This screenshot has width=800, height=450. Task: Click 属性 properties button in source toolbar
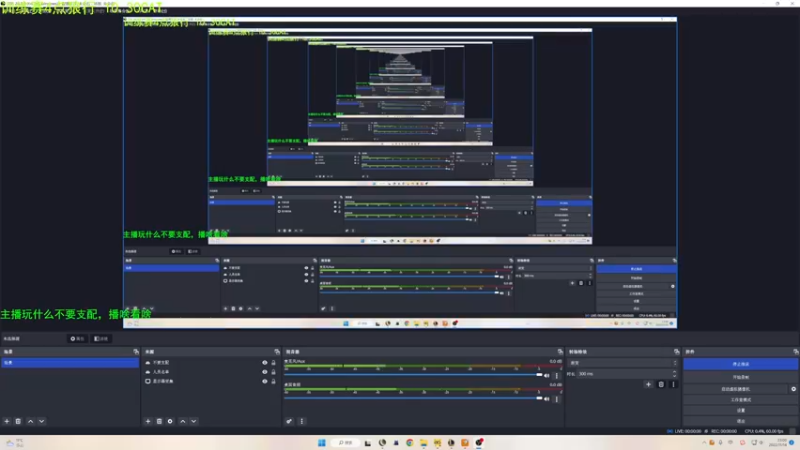click(x=77, y=339)
